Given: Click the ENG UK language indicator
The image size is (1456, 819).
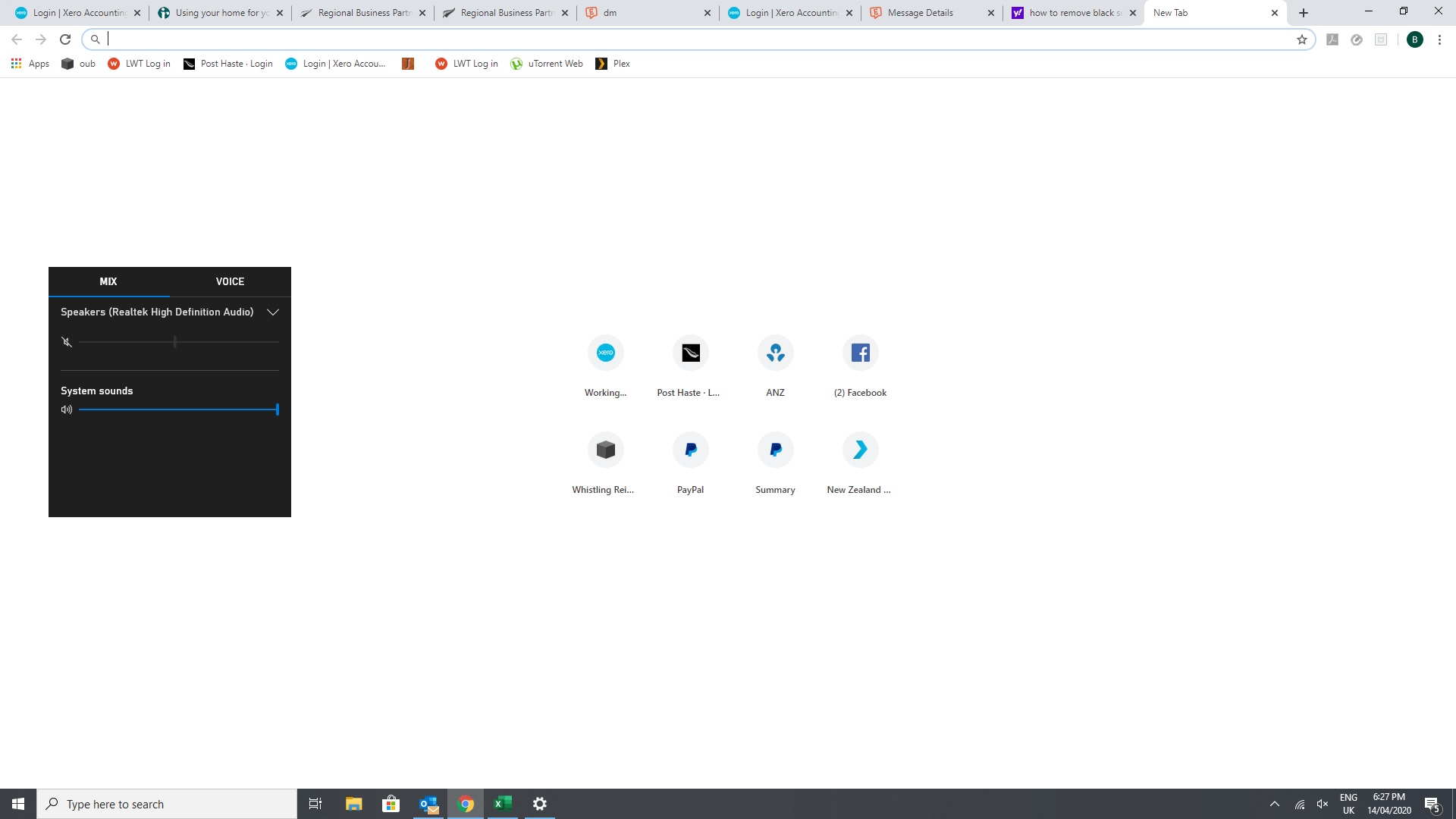Looking at the screenshot, I should (x=1348, y=804).
